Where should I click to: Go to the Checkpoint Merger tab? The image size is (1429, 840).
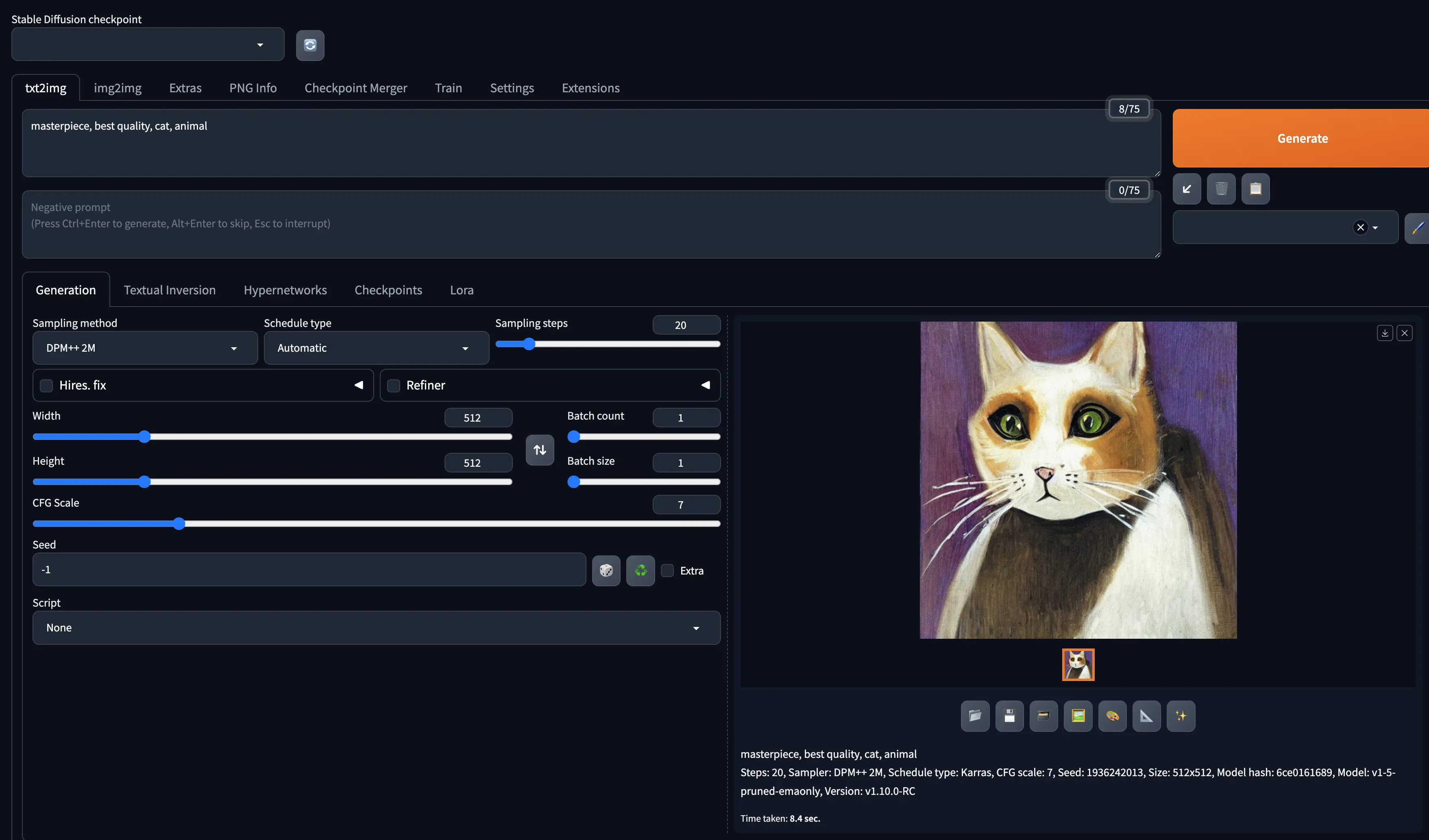(x=355, y=88)
